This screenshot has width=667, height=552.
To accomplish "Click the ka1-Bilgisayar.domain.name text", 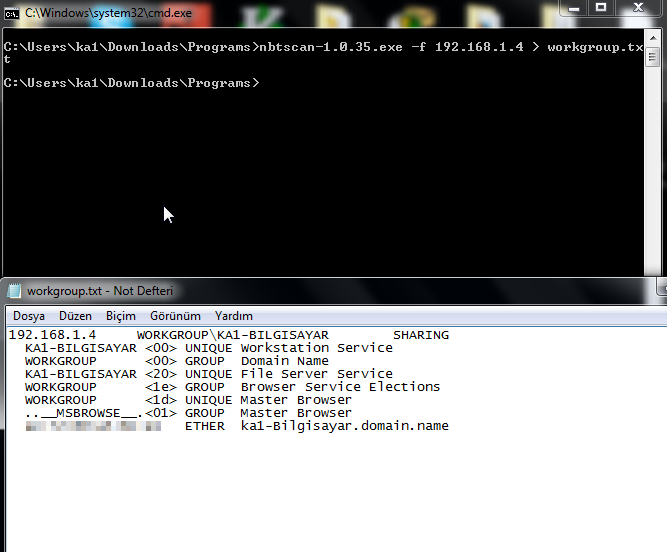I will pos(344,426).
